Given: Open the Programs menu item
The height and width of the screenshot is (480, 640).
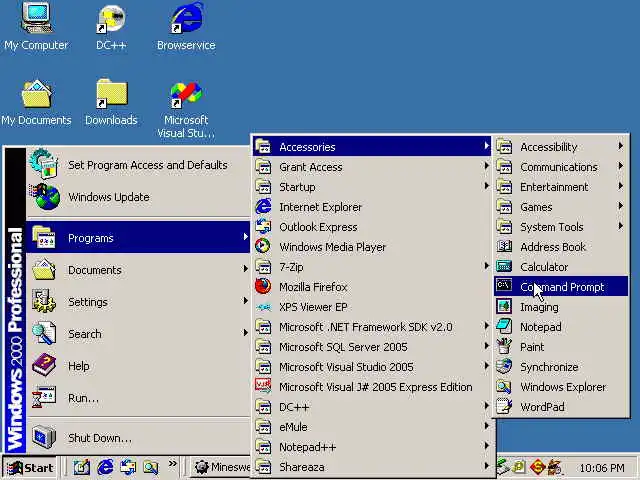Looking at the screenshot, I should pos(138,238).
